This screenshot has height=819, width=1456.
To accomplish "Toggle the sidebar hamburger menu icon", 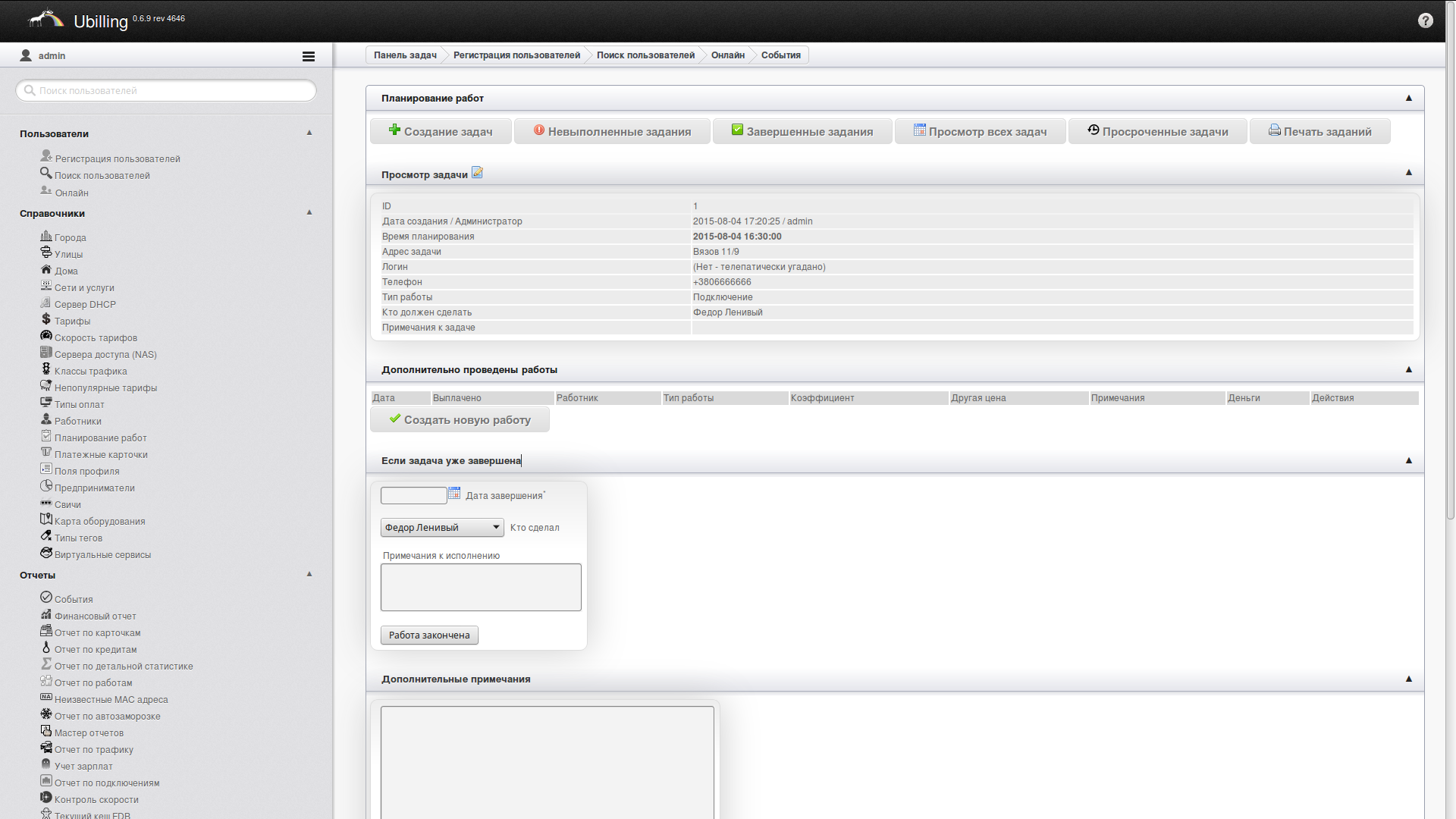I will pyautogui.click(x=308, y=56).
